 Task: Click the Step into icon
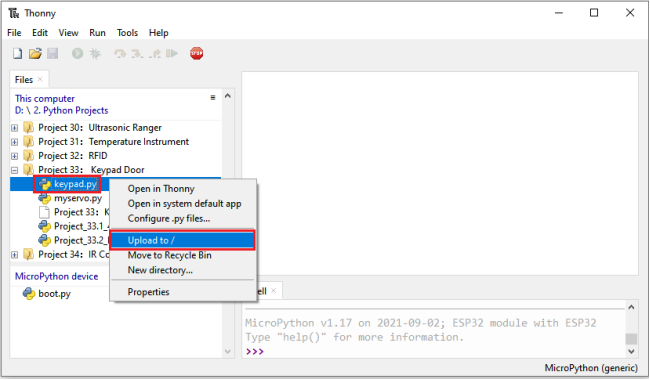tap(137, 53)
